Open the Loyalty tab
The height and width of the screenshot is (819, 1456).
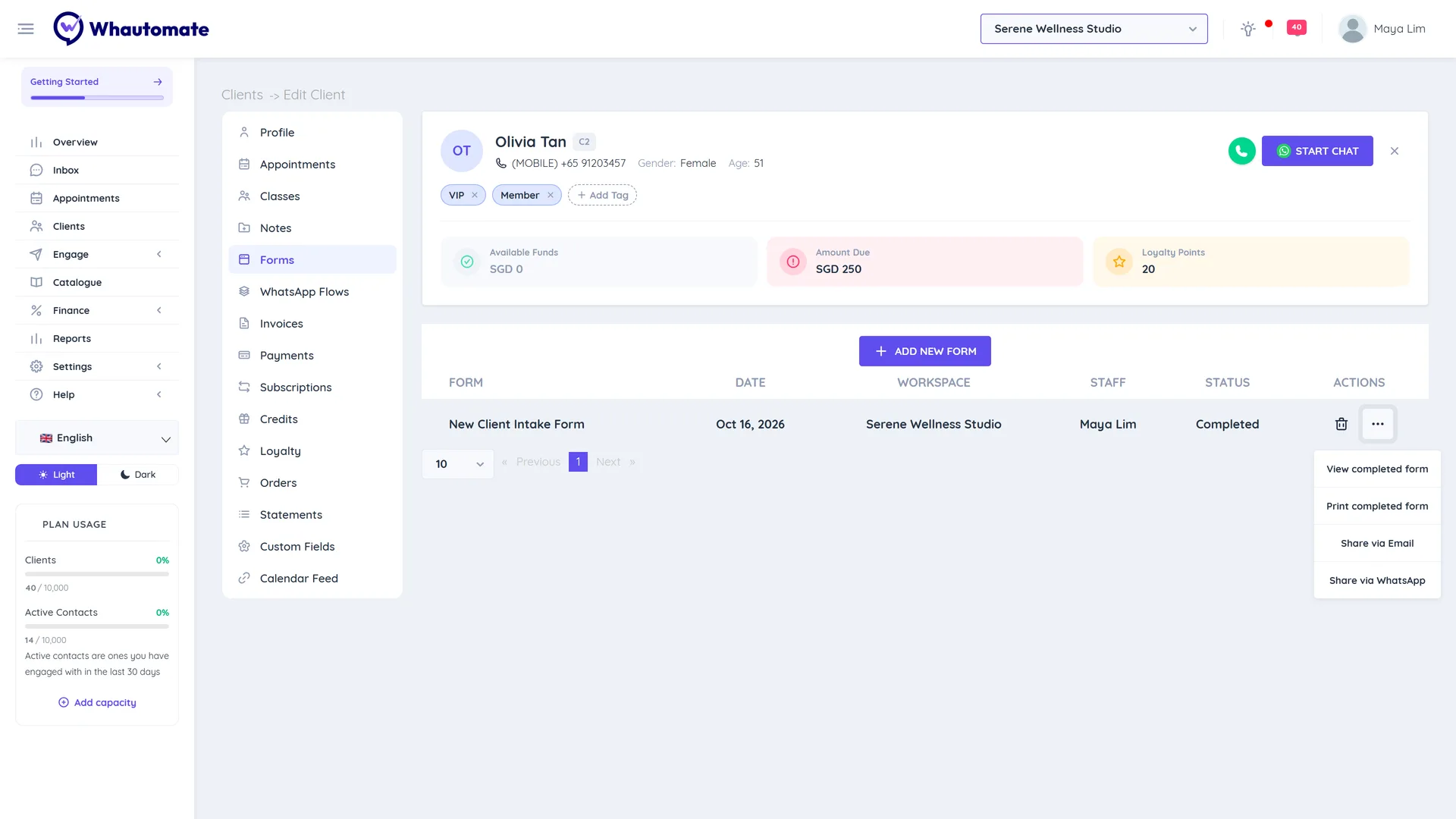(x=312, y=450)
